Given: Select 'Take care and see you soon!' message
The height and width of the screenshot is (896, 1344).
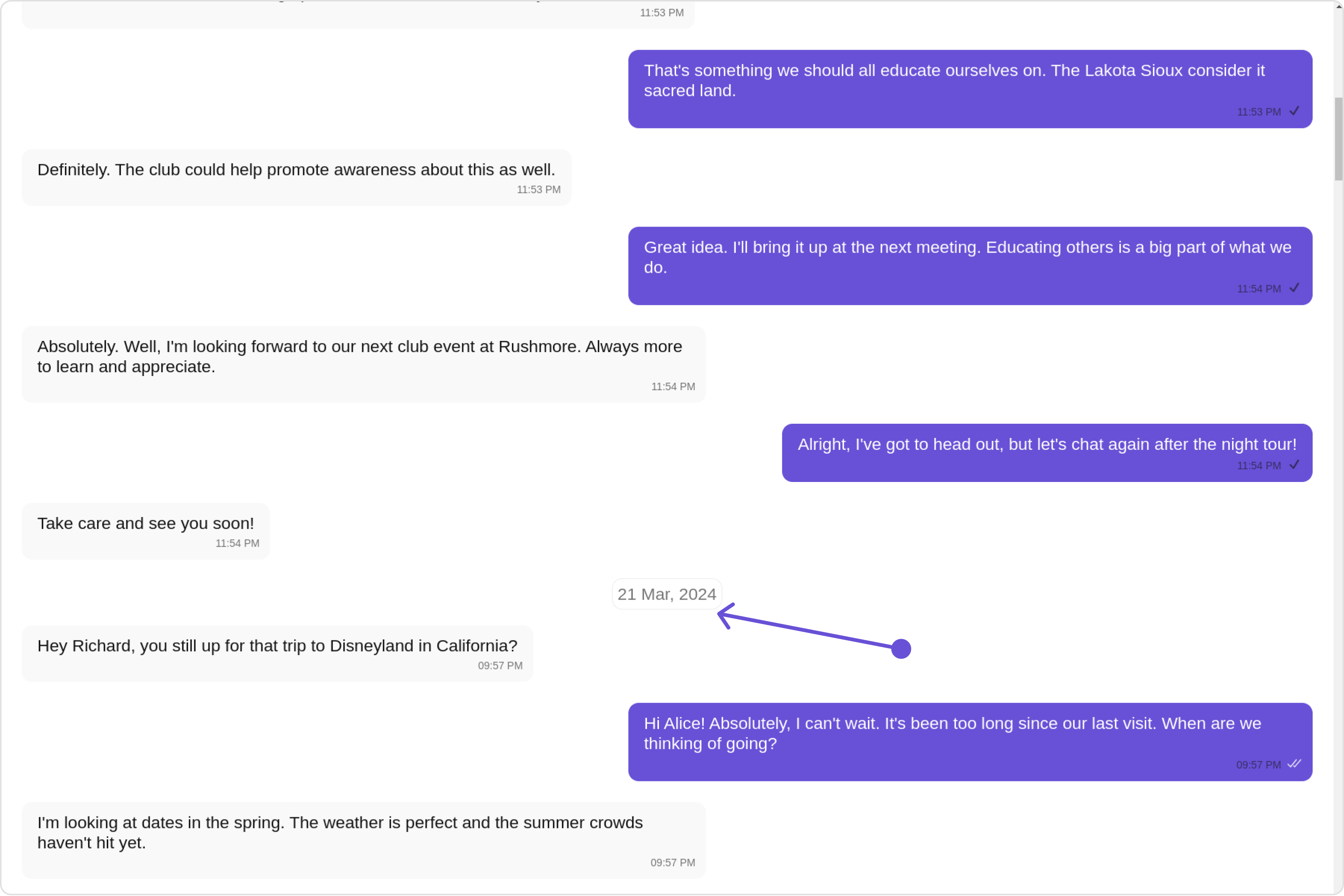Looking at the screenshot, I should point(146,531).
